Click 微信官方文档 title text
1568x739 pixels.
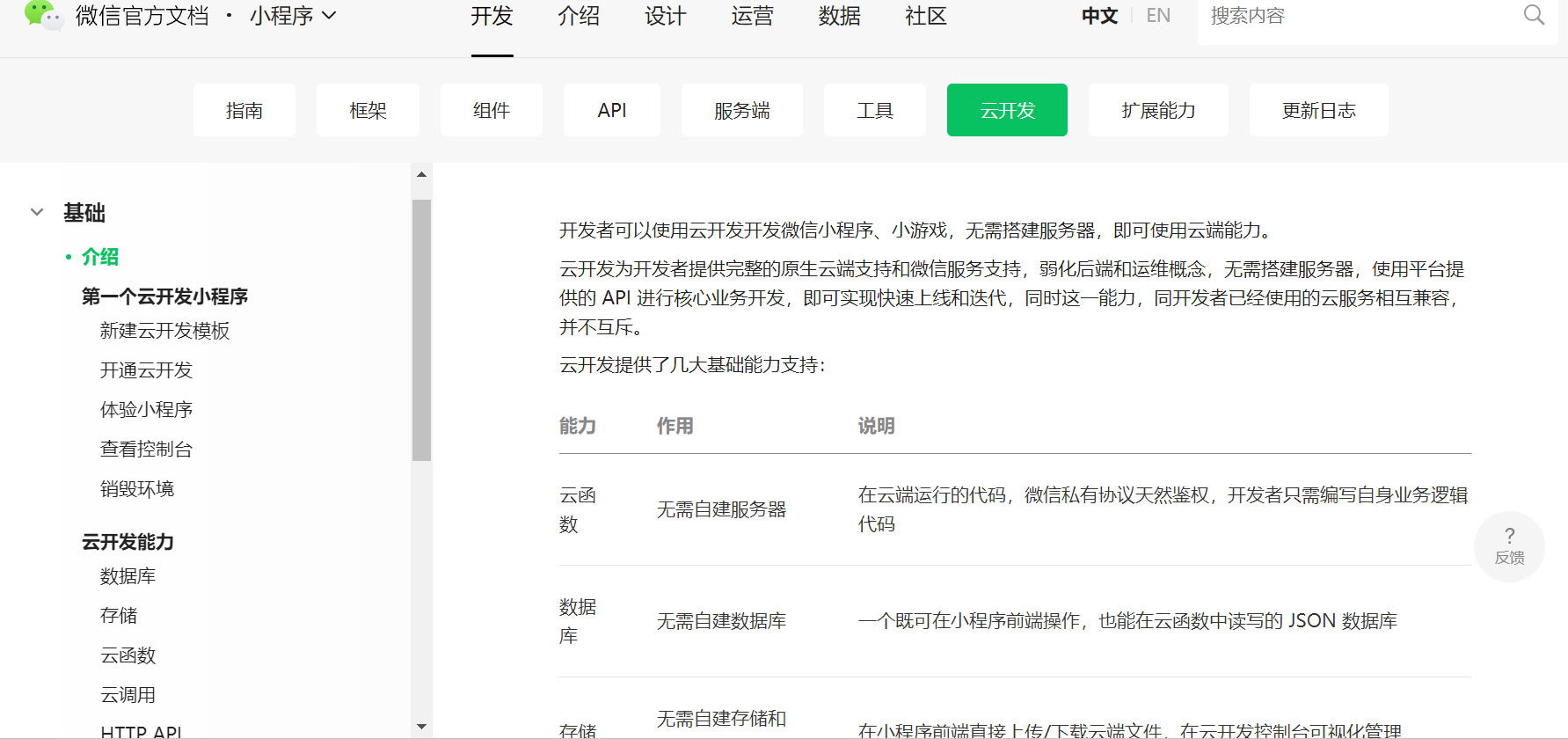[x=142, y=16]
